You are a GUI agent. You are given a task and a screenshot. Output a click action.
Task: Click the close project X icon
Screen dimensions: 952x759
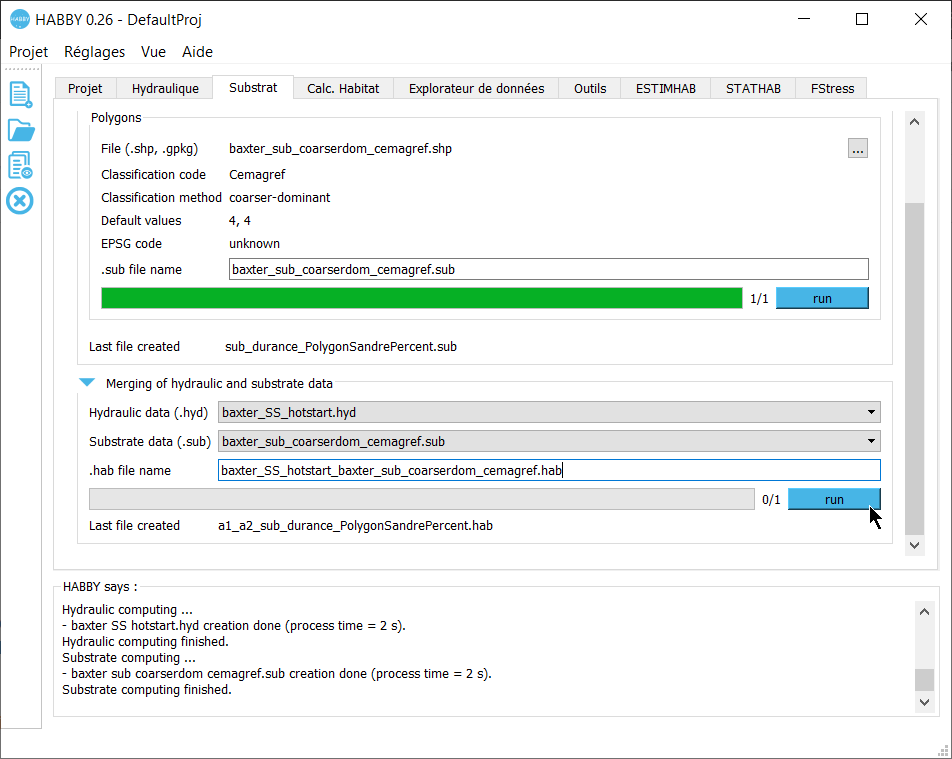(20, 201)
